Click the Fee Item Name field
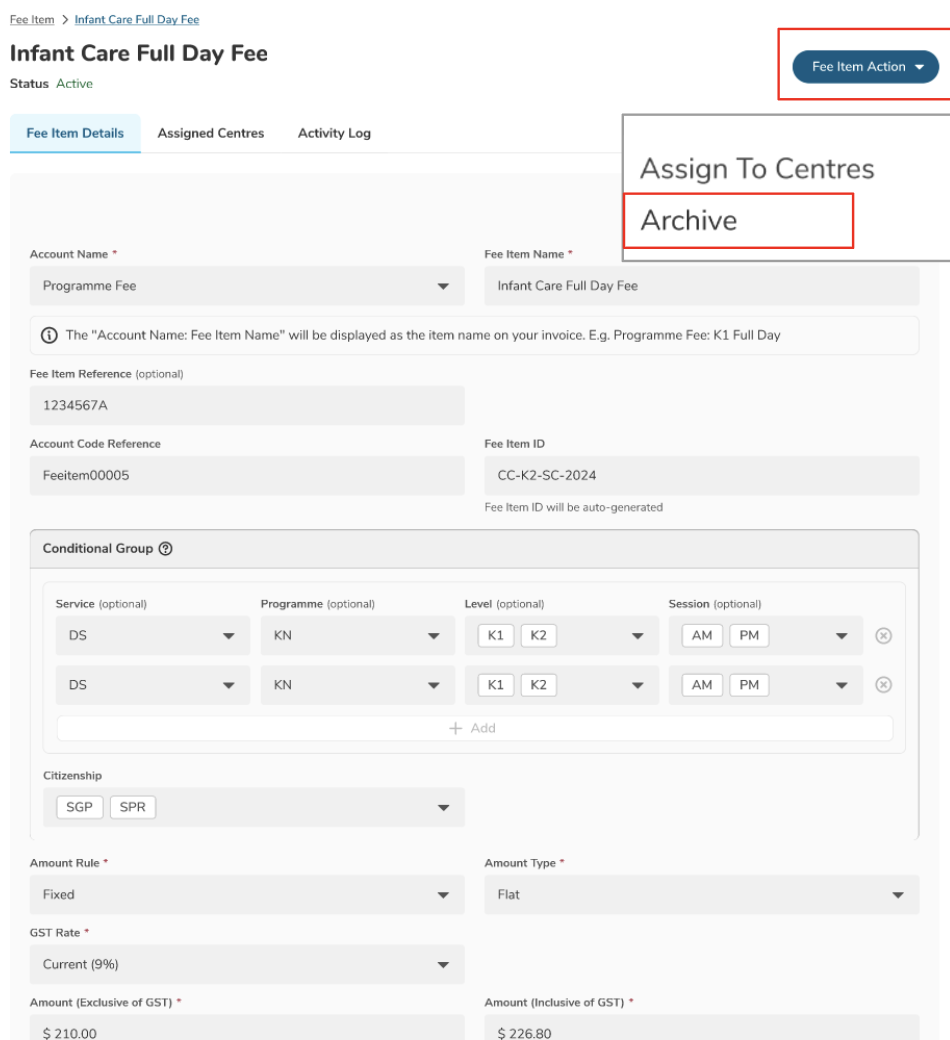 (x=701, y=286)
